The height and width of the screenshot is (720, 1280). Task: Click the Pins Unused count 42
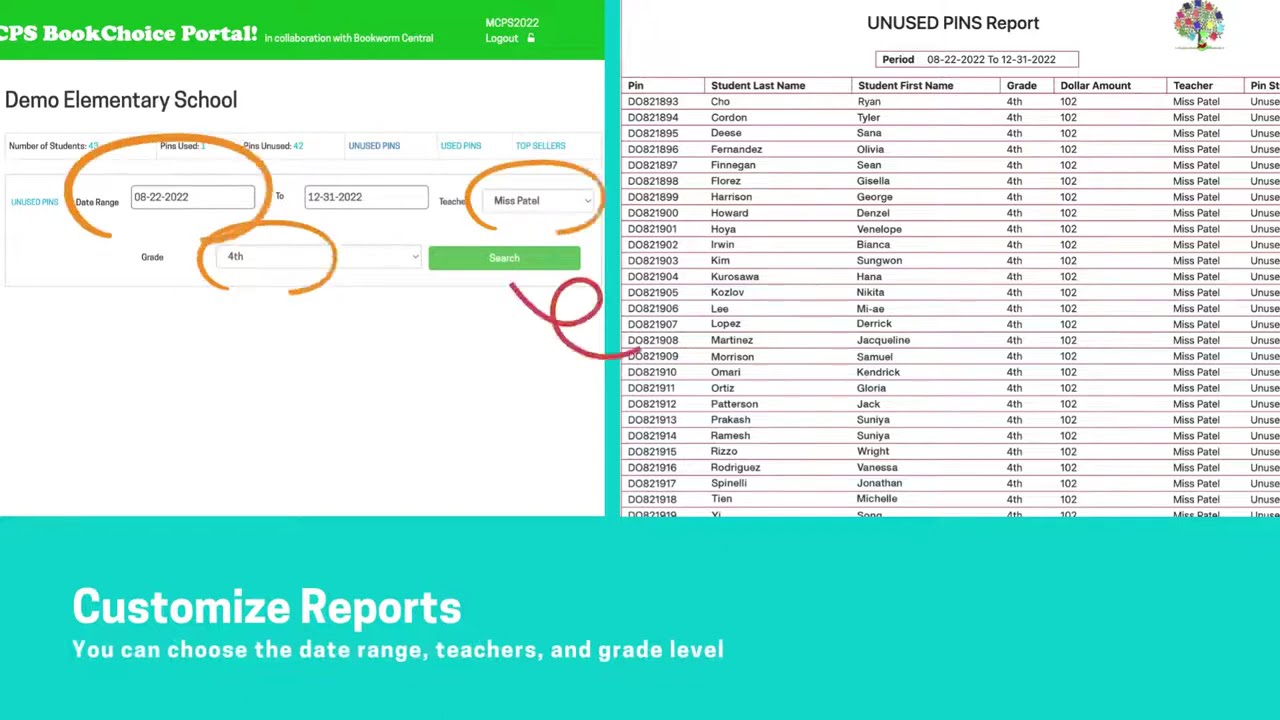pos(298,146)
